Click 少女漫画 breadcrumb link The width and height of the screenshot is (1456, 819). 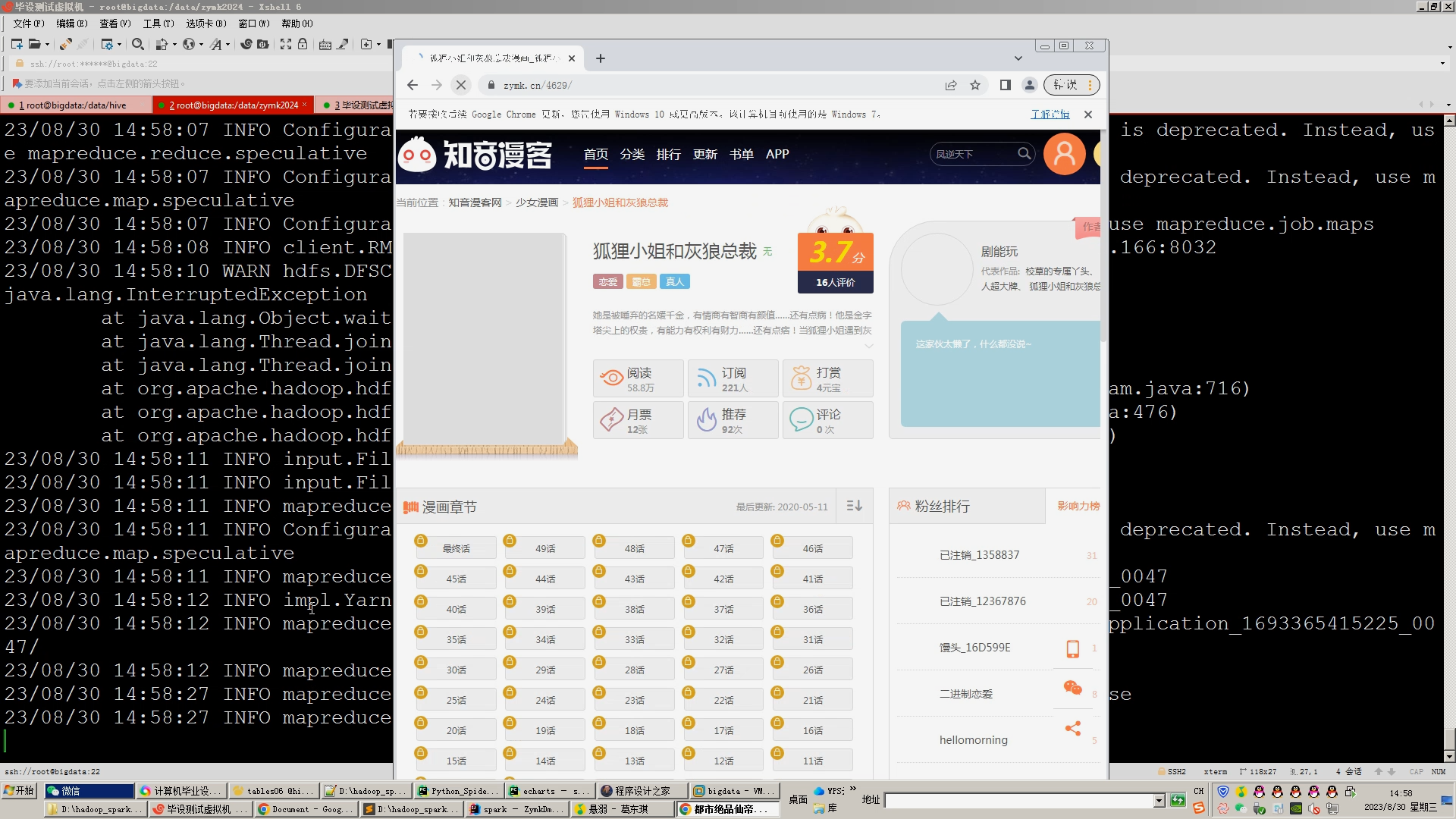[x=536, y=202]
